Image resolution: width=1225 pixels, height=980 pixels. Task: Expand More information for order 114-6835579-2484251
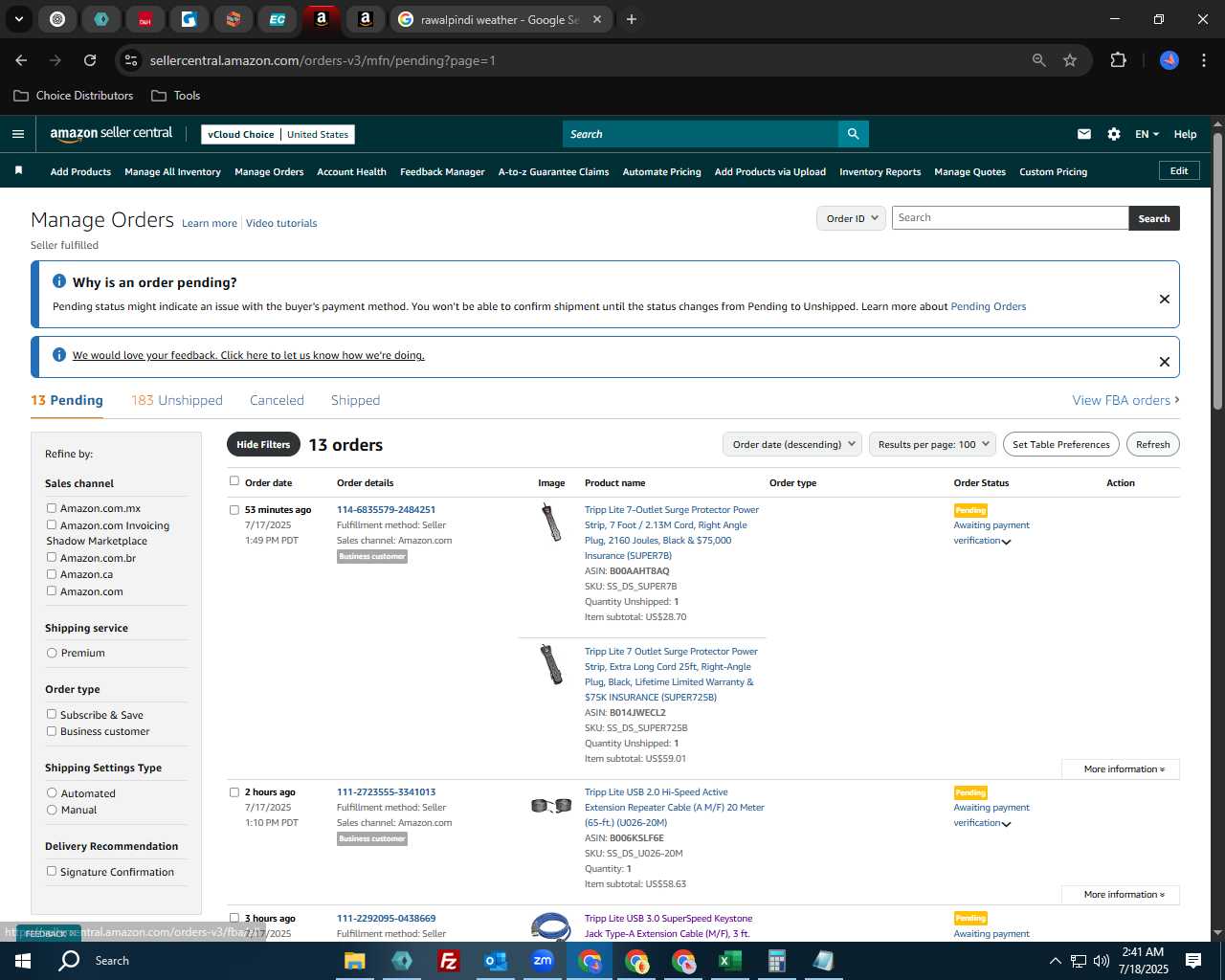coord(1123,769)
